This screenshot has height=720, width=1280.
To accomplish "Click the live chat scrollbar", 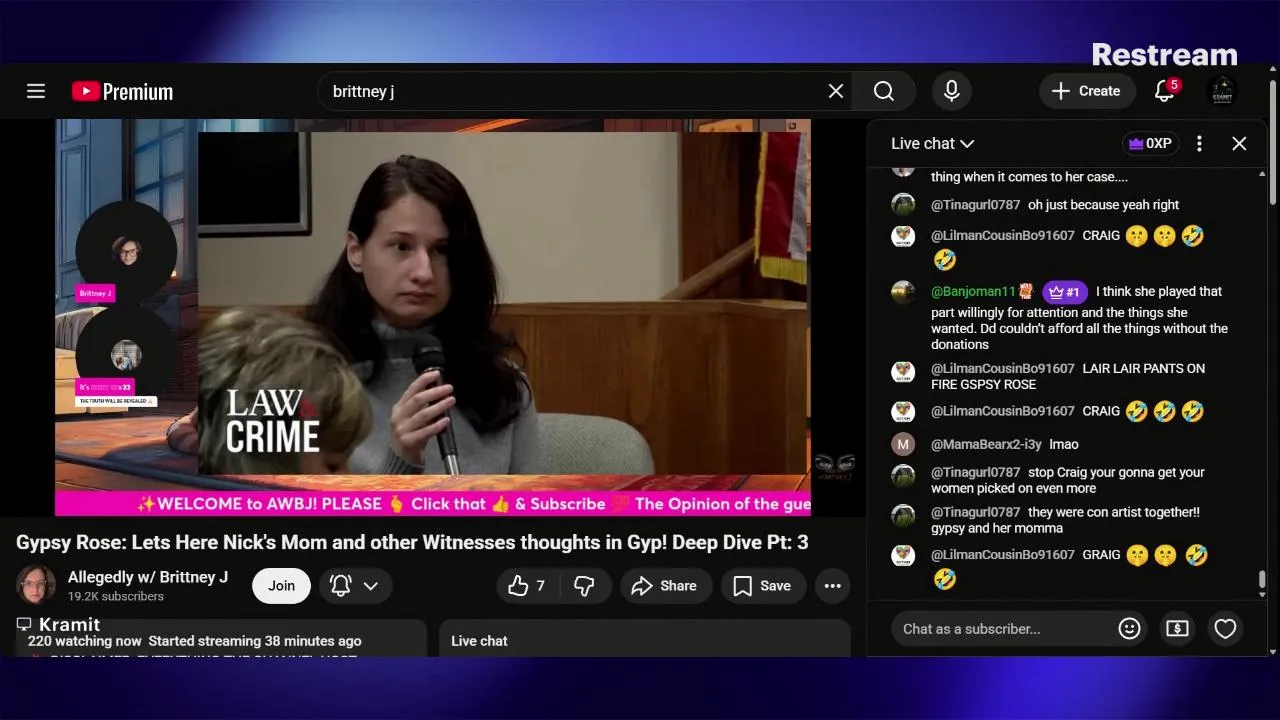I will (x=1262, y=581).
